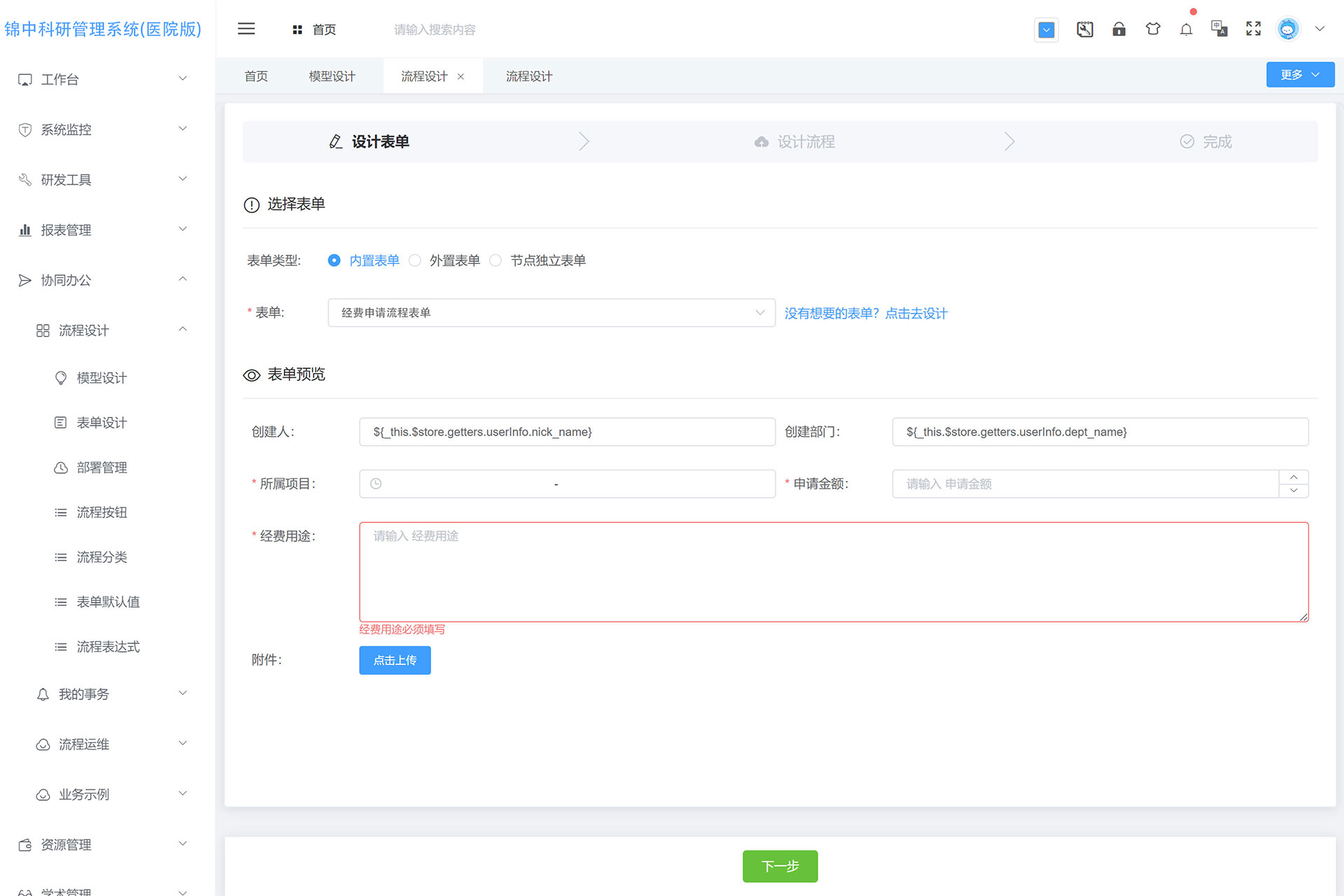Screen dimensions: 1344x896
Task: Click the hamburger menu collapse icon
Action: [x=246, y=29]
